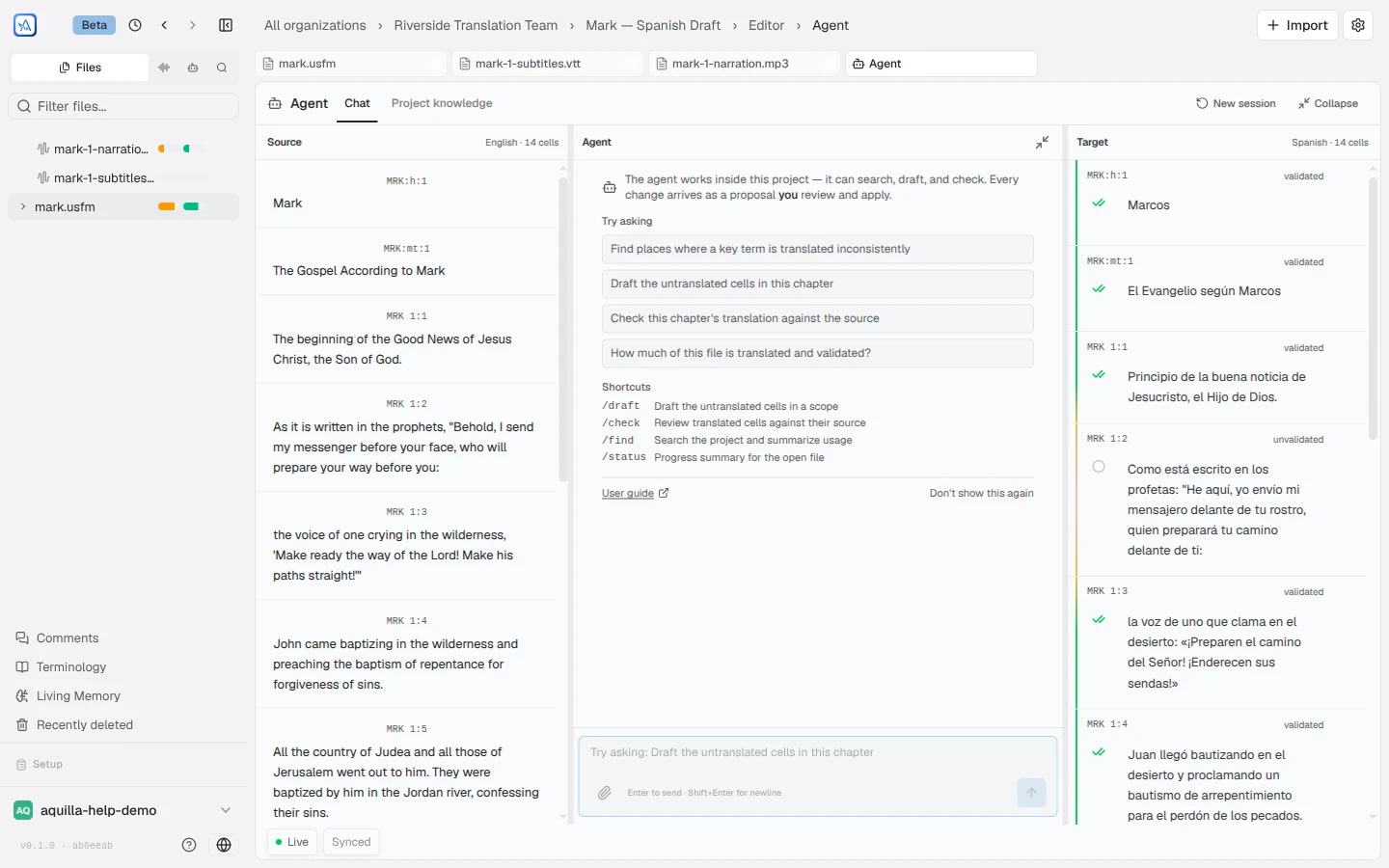Start a New session
This screenshot has height=868, width=1389.
[x=1236, y=103]
